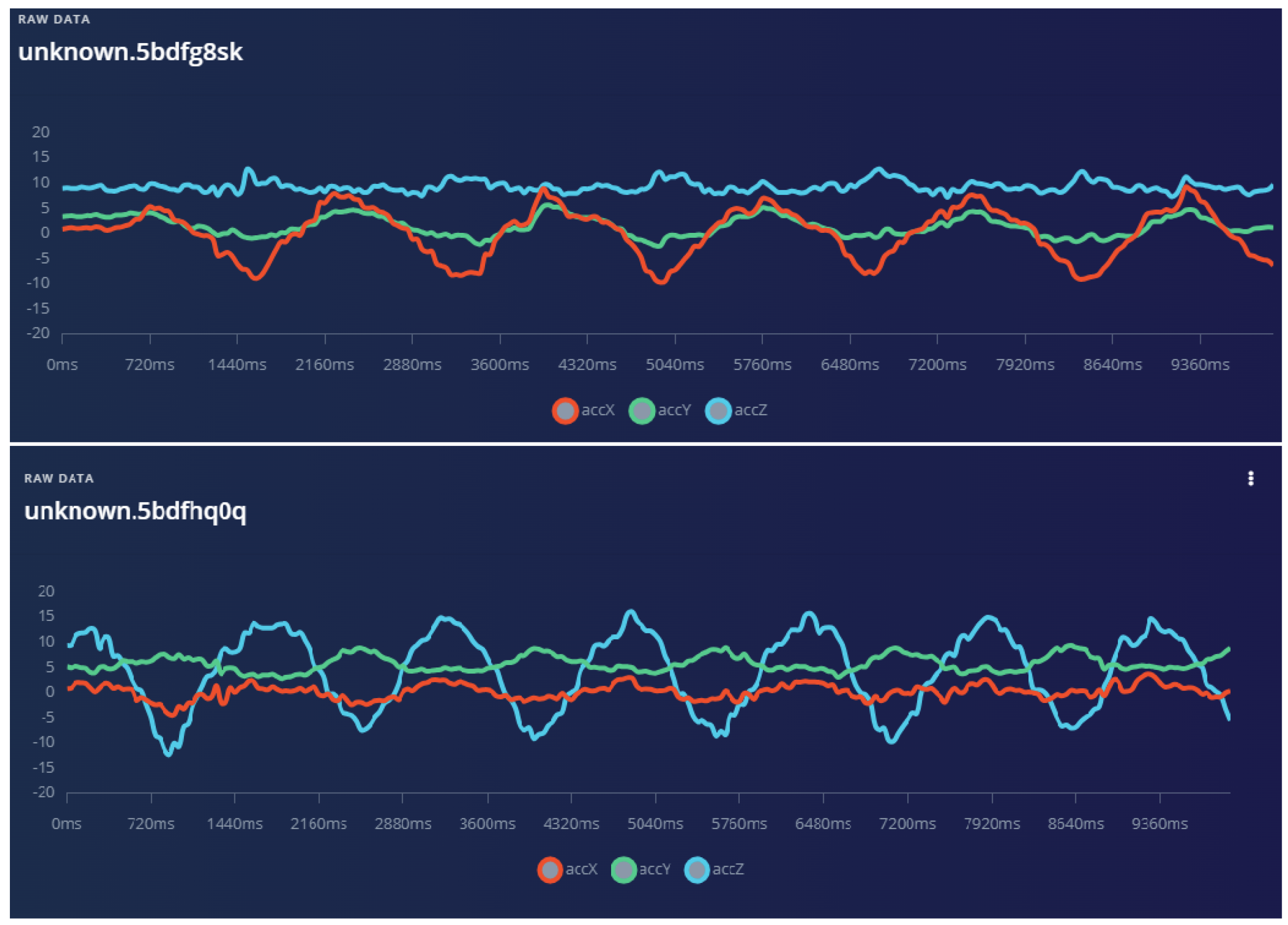Click 9360ms tick label on the top chart

click(x=1200, y=364)
